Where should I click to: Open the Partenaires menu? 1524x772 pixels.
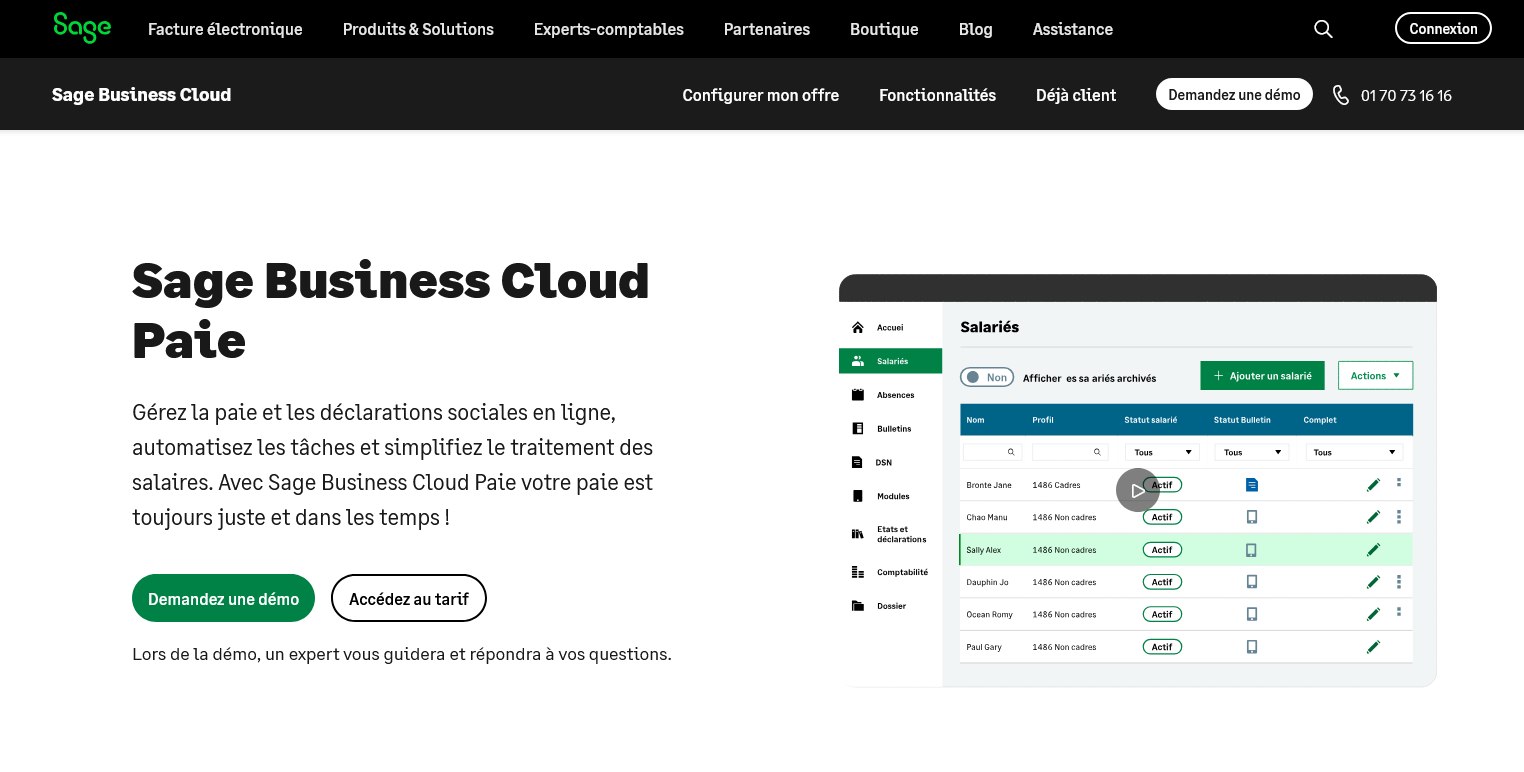coord(767,29)
